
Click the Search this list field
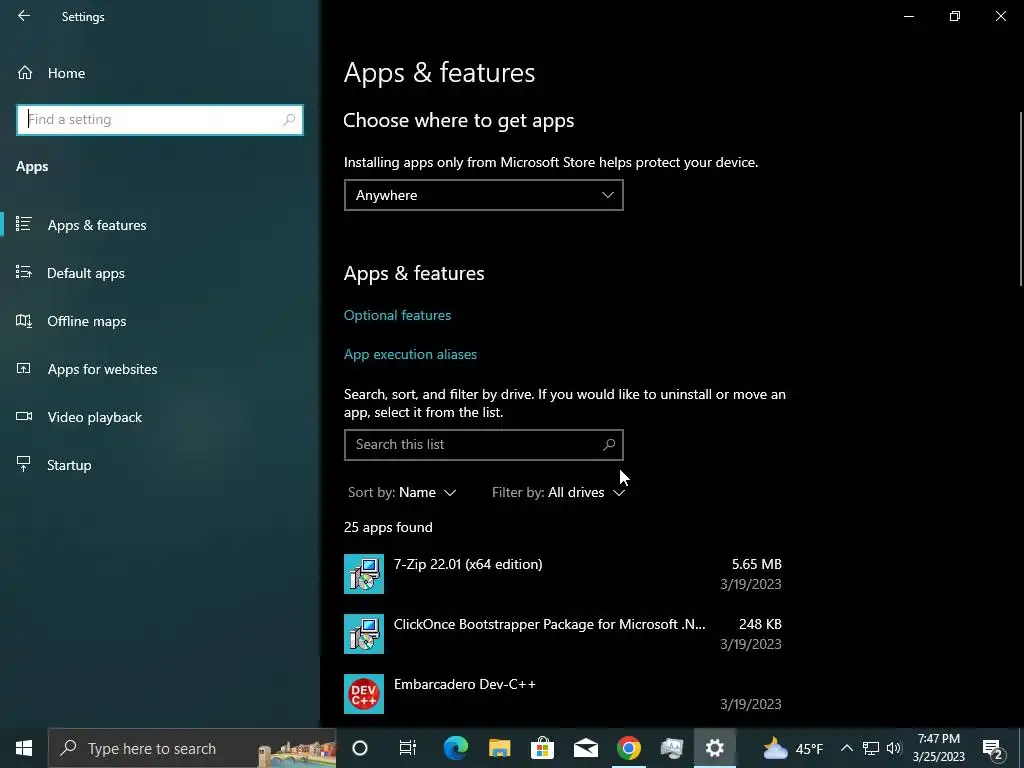click(483, 445)
